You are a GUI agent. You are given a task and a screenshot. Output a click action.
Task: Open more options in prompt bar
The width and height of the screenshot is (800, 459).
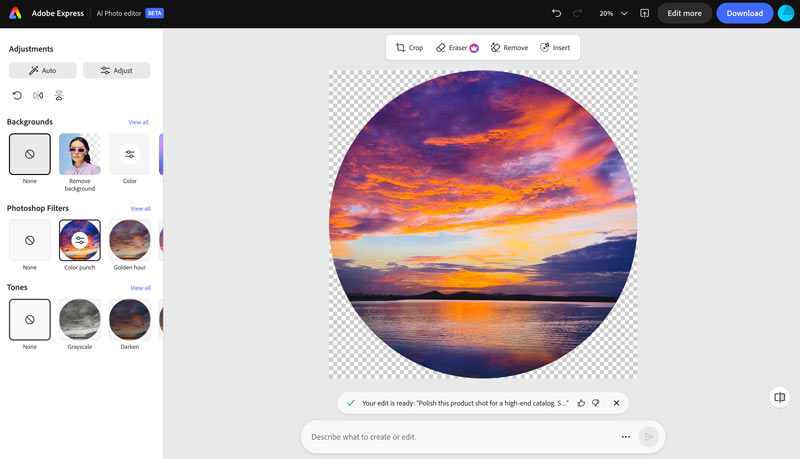[626, 437]
